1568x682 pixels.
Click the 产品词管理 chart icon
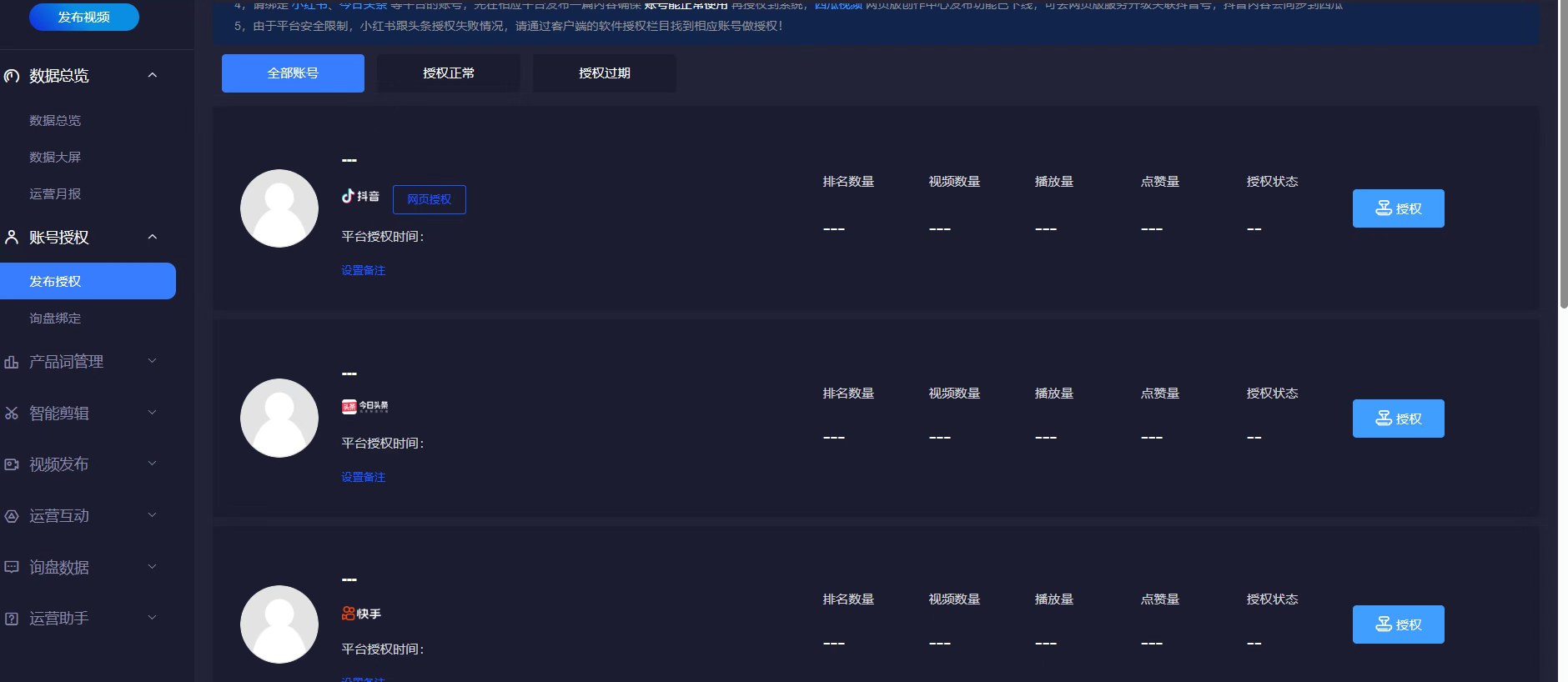pyautogui.click(x=12, y=362)
